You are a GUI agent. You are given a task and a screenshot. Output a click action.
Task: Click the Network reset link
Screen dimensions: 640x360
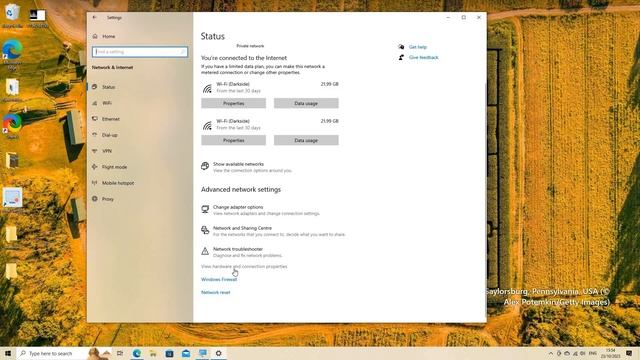point(216,293)
